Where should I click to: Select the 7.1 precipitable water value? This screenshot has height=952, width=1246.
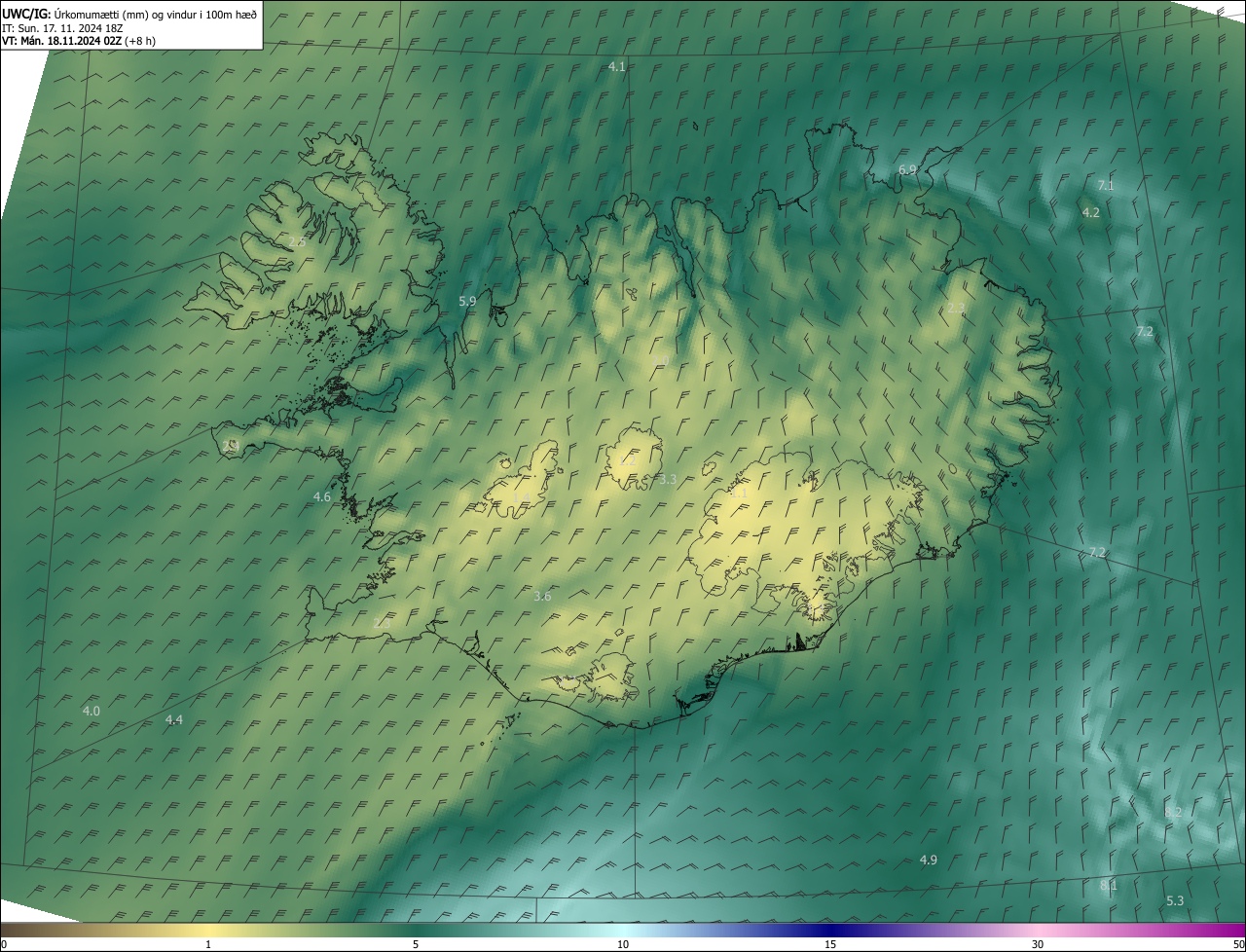[x=1106, y=185]
